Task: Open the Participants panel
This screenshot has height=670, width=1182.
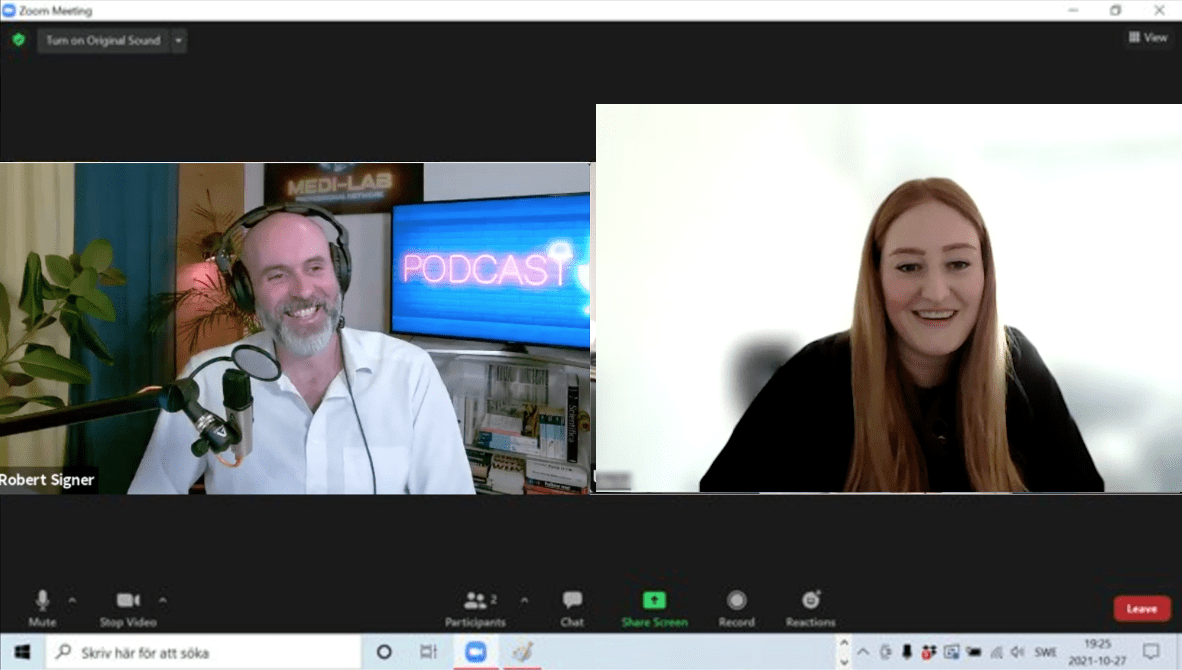Action: (476, 605)
